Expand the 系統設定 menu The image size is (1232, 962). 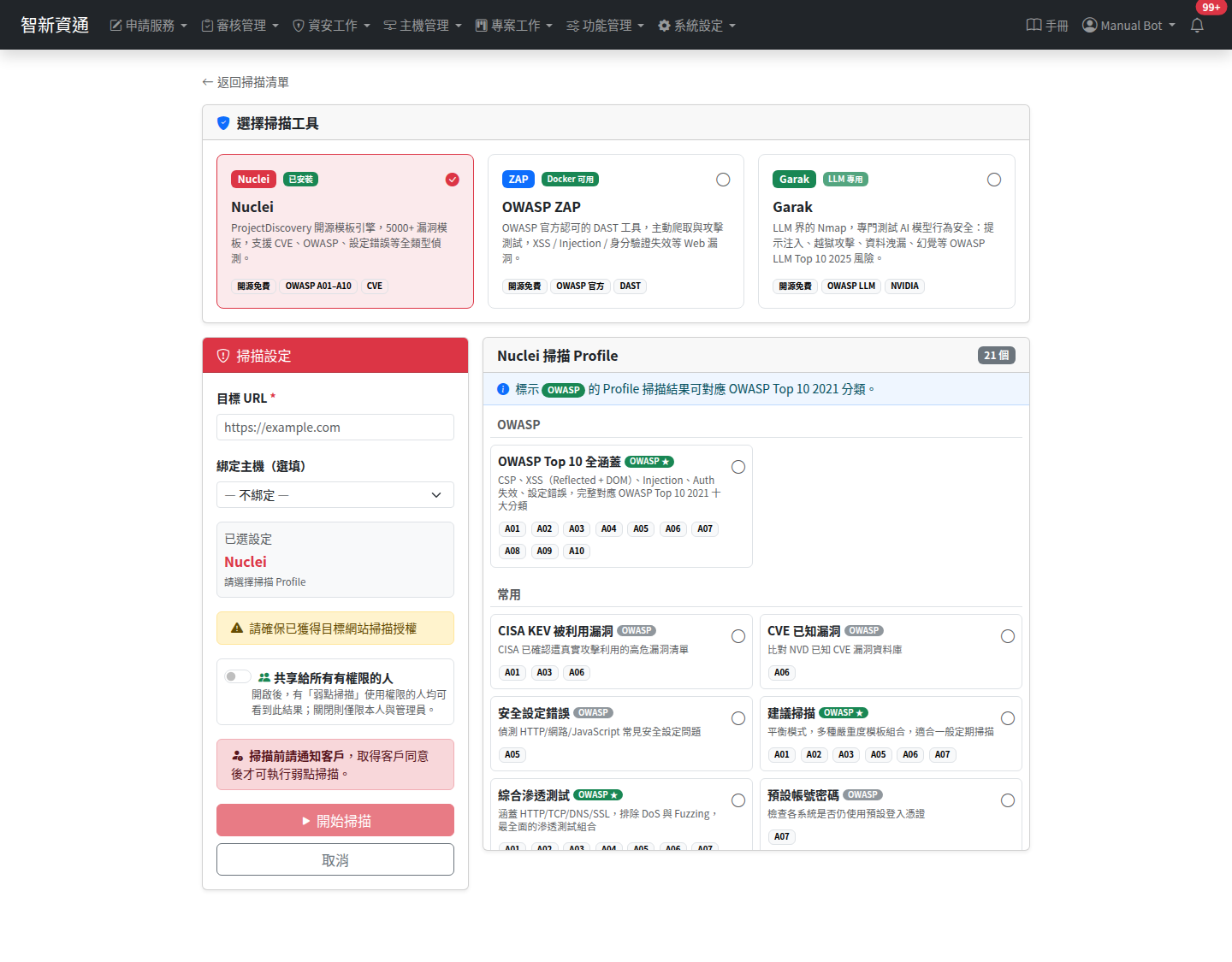point(696,26)
